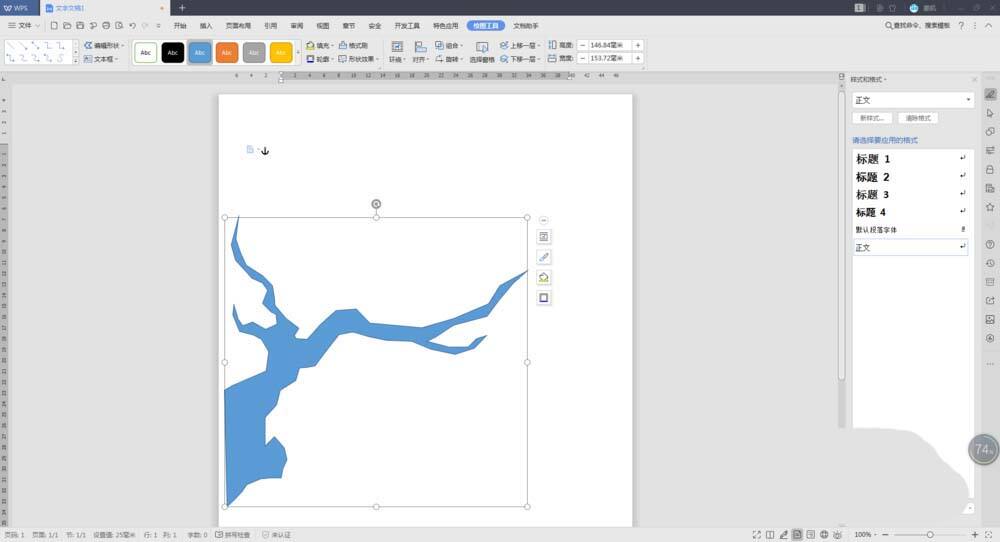
Task: Apply the 标题 2 style from list
Action: 873,177
